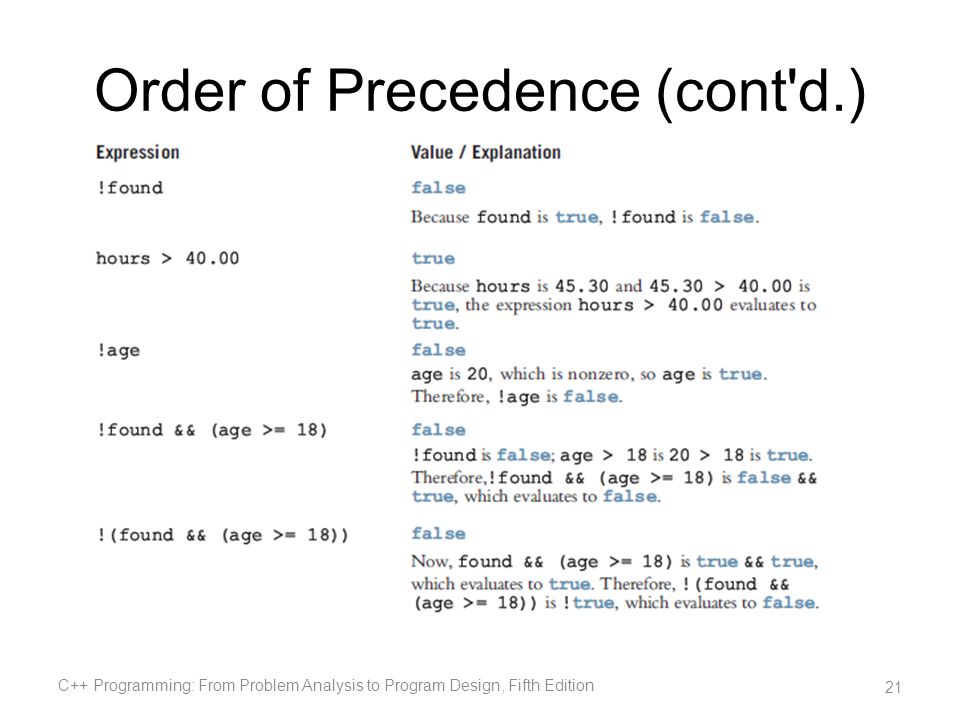Click the !found && (age >= 18) expression
This screenshot has height=720, width=960.
click(212, 430)
